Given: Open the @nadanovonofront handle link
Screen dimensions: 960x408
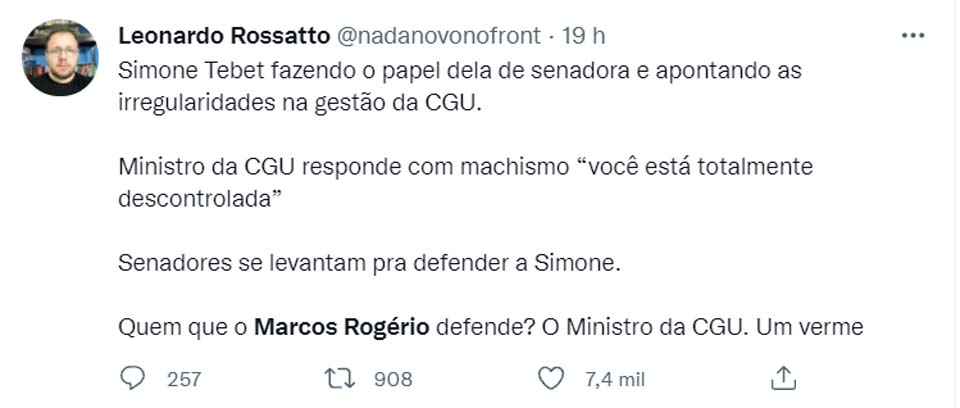Looking at the screenshot, I should point(439,36).
